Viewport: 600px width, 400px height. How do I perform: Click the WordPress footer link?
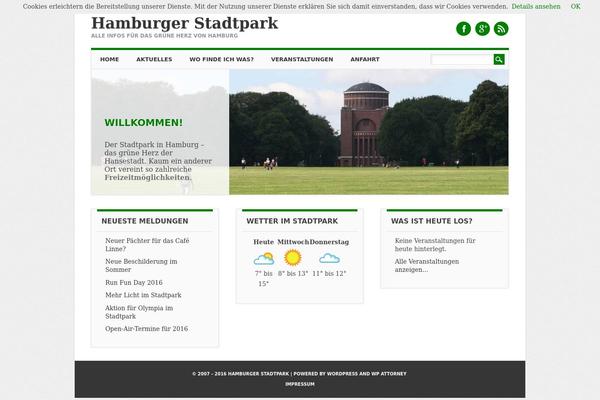342,374
